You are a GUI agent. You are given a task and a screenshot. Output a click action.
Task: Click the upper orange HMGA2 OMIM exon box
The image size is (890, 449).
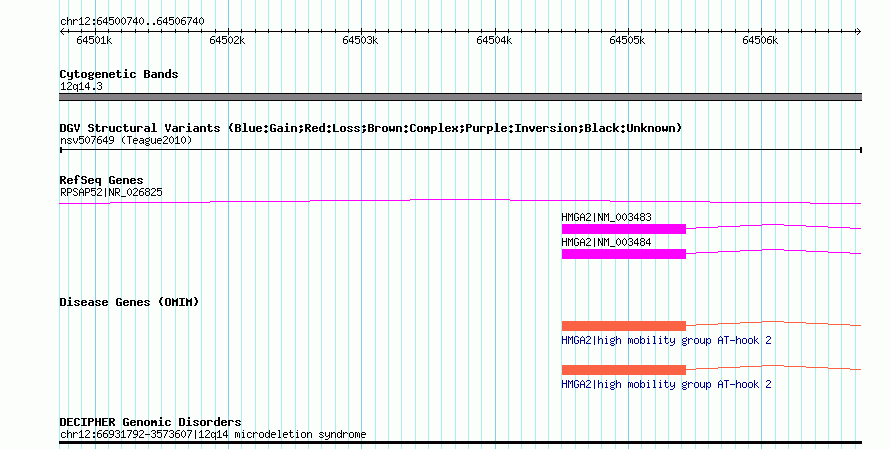[x=624, y=326]
